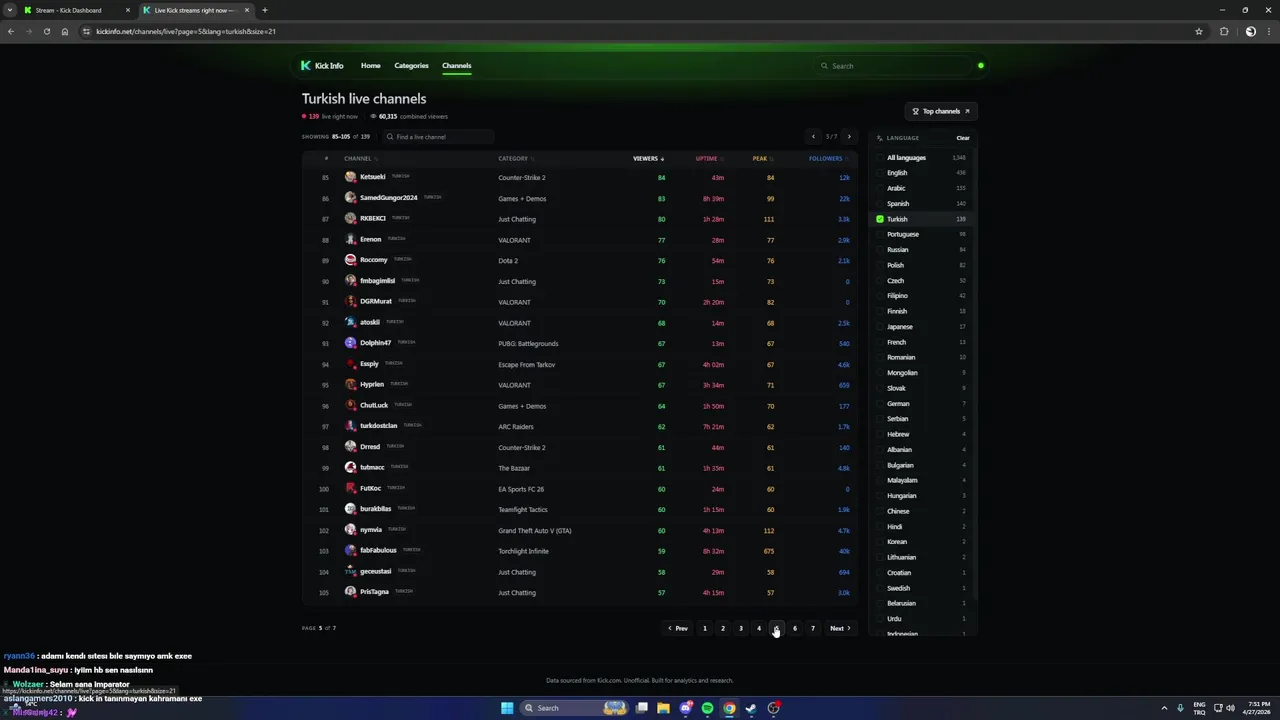Open Discord from the taskbar
The image size is (1280, 720).
[x=685, y=708]
